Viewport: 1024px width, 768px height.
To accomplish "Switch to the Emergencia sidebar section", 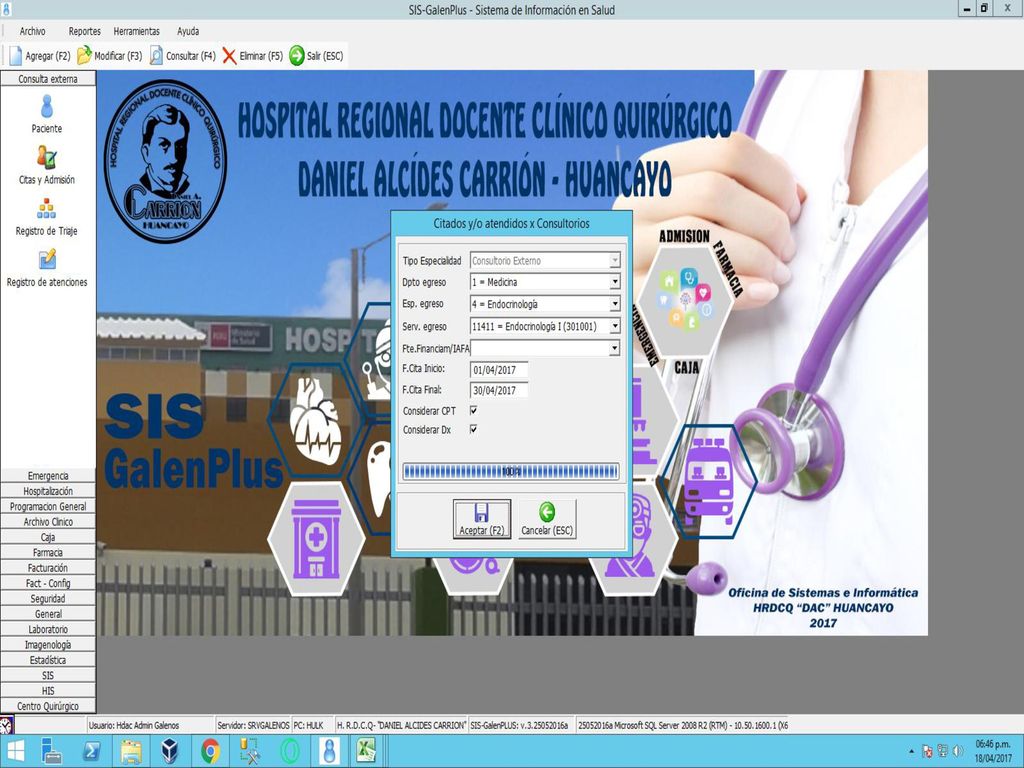I will (48, 476).
